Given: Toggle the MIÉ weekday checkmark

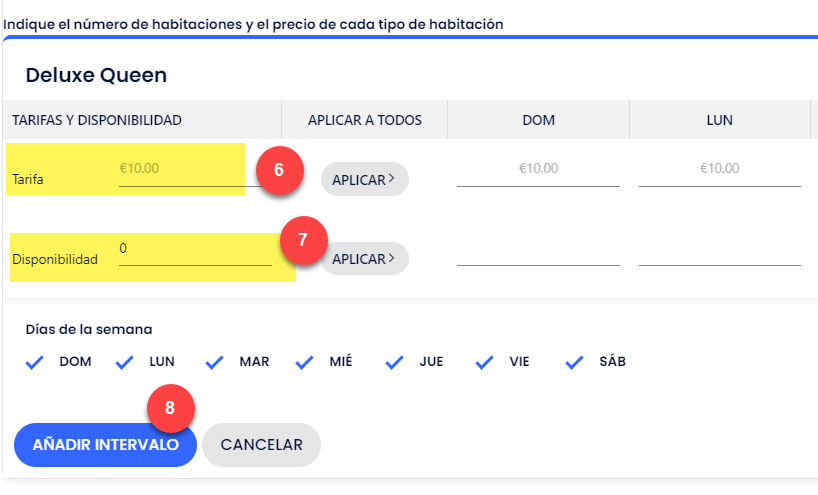Looking at the screenshot, I should point(305,362).
